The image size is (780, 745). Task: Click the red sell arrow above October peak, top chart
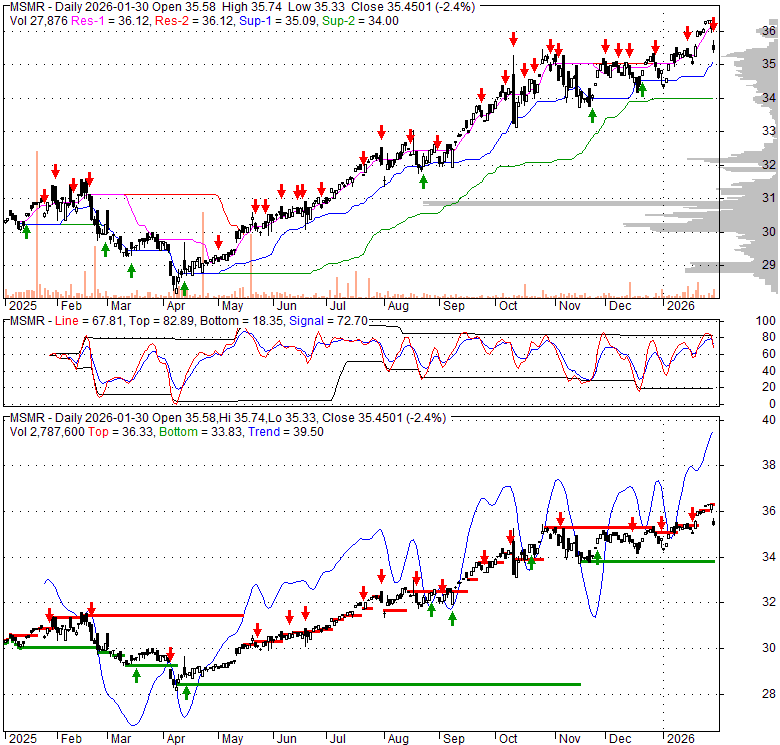513,39
